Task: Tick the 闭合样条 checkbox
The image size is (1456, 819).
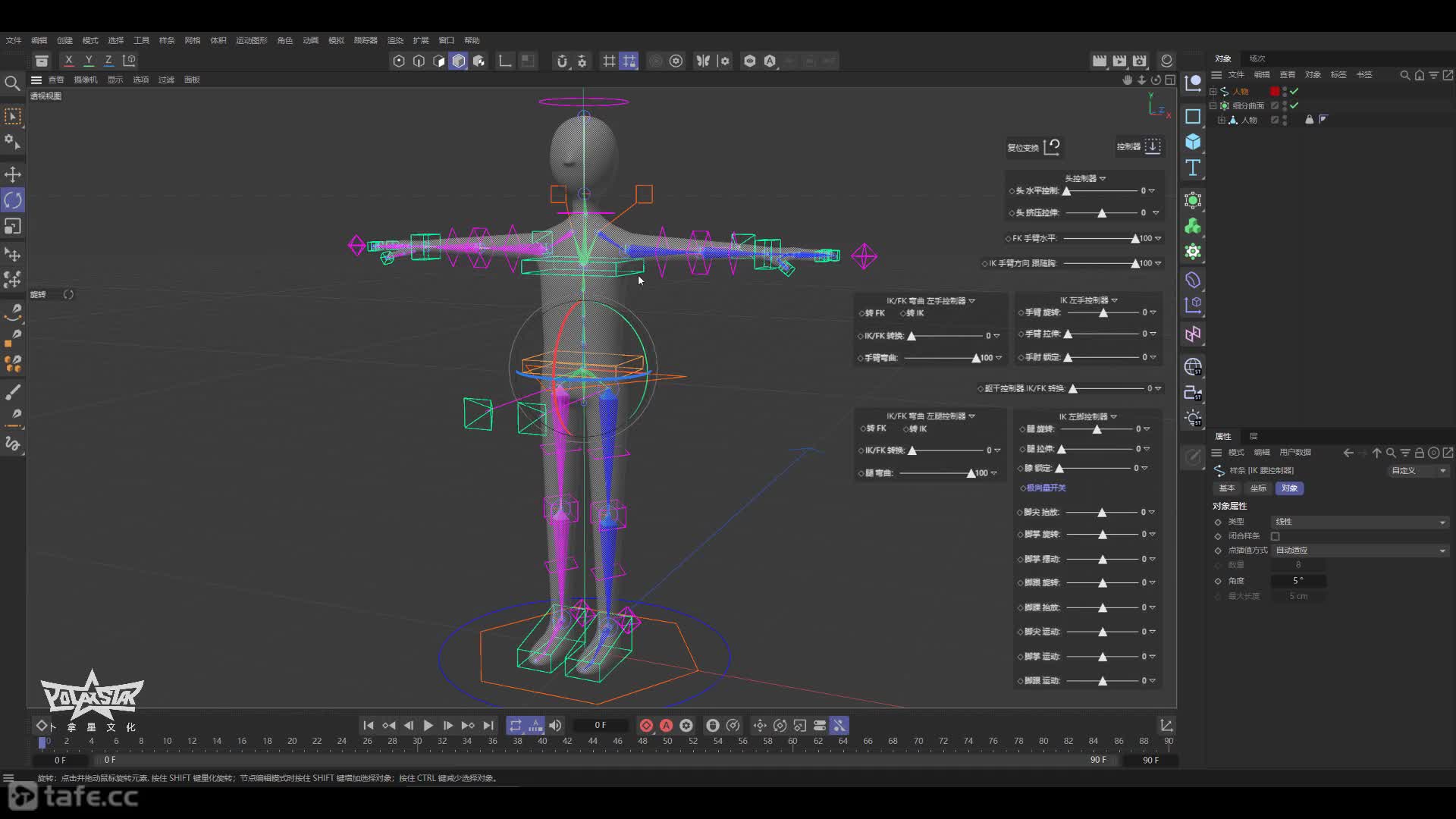Action: (1276, 536)
